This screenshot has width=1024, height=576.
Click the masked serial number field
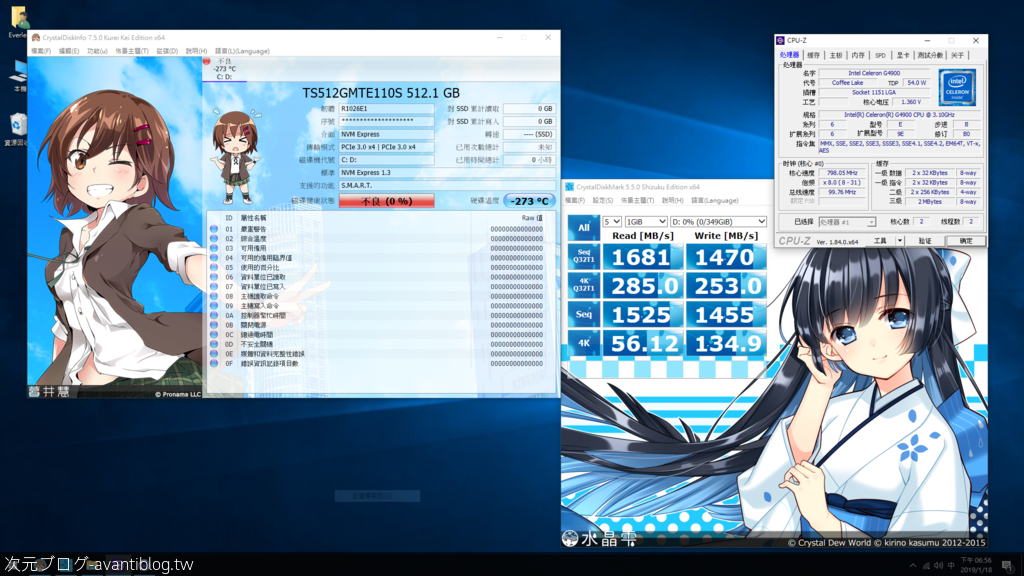[387, 121]
